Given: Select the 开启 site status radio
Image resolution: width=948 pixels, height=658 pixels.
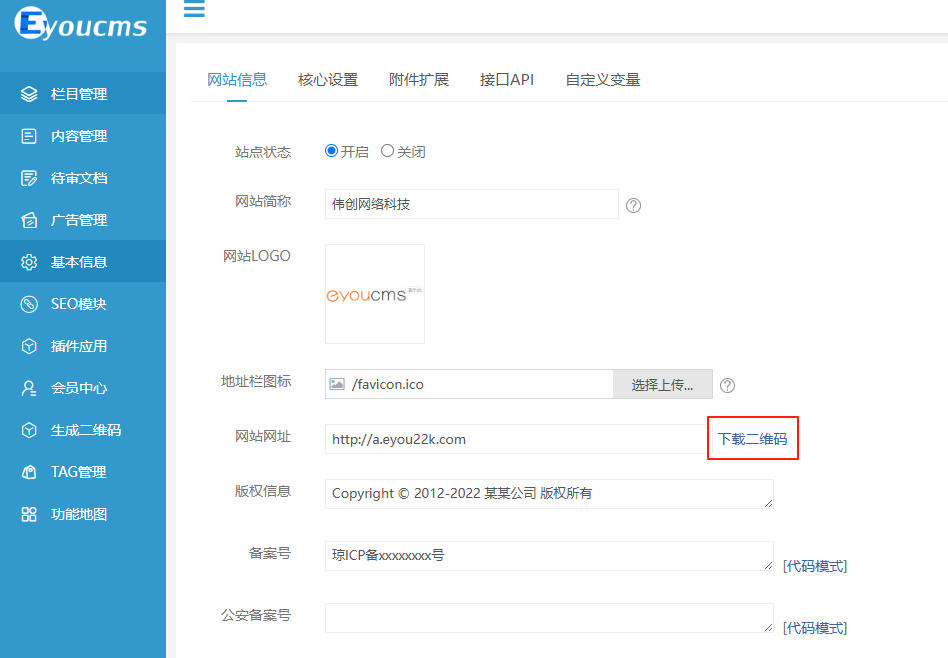Looking at the screenshot, I should (x=331, y=151).
